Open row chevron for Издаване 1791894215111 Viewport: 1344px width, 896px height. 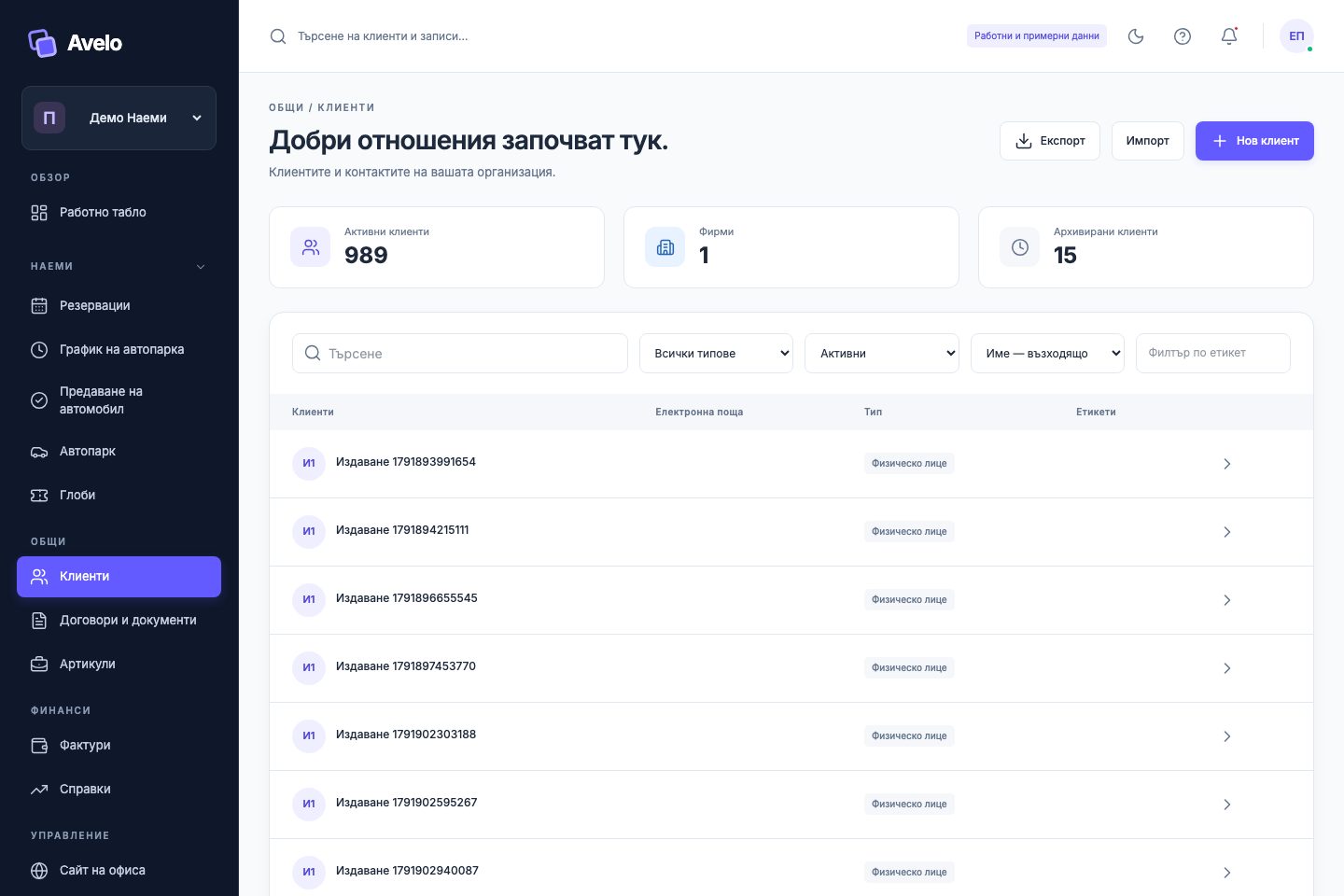point(1227,532)
